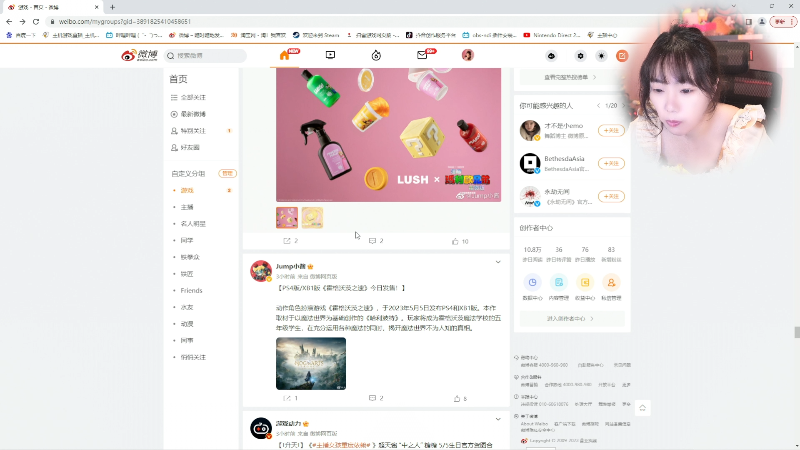Click into the Weibo search box
This screenshot has width=800, height=450.
tap(206, 56)
